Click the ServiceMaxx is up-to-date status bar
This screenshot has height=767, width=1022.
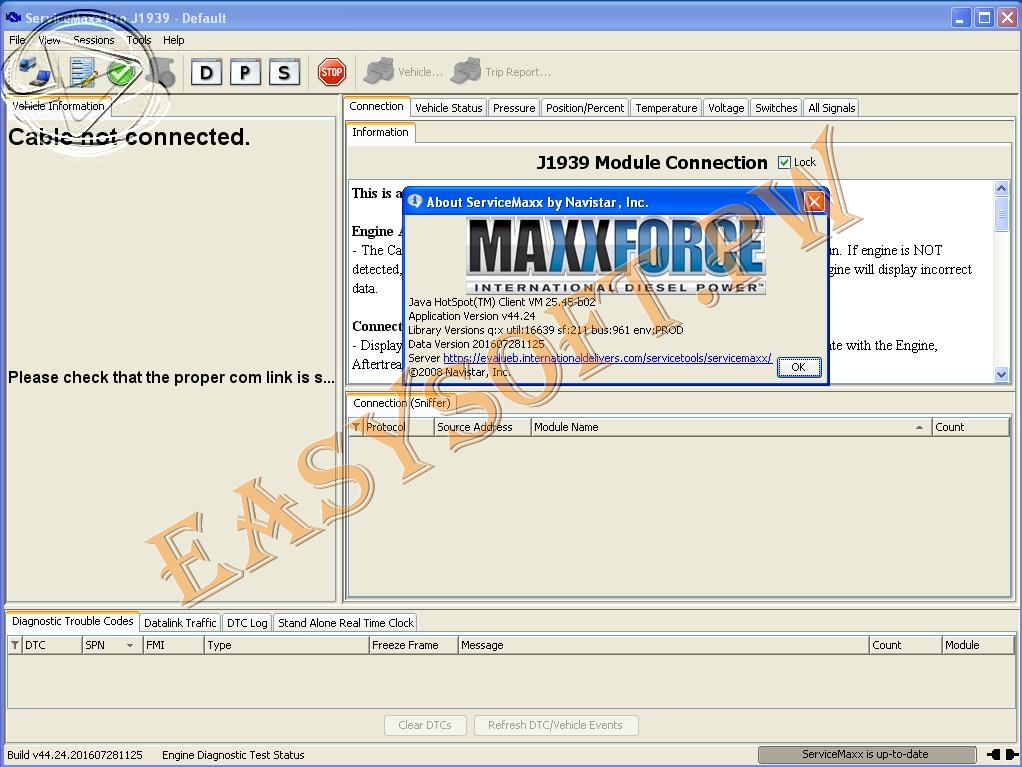click(866, 755)
